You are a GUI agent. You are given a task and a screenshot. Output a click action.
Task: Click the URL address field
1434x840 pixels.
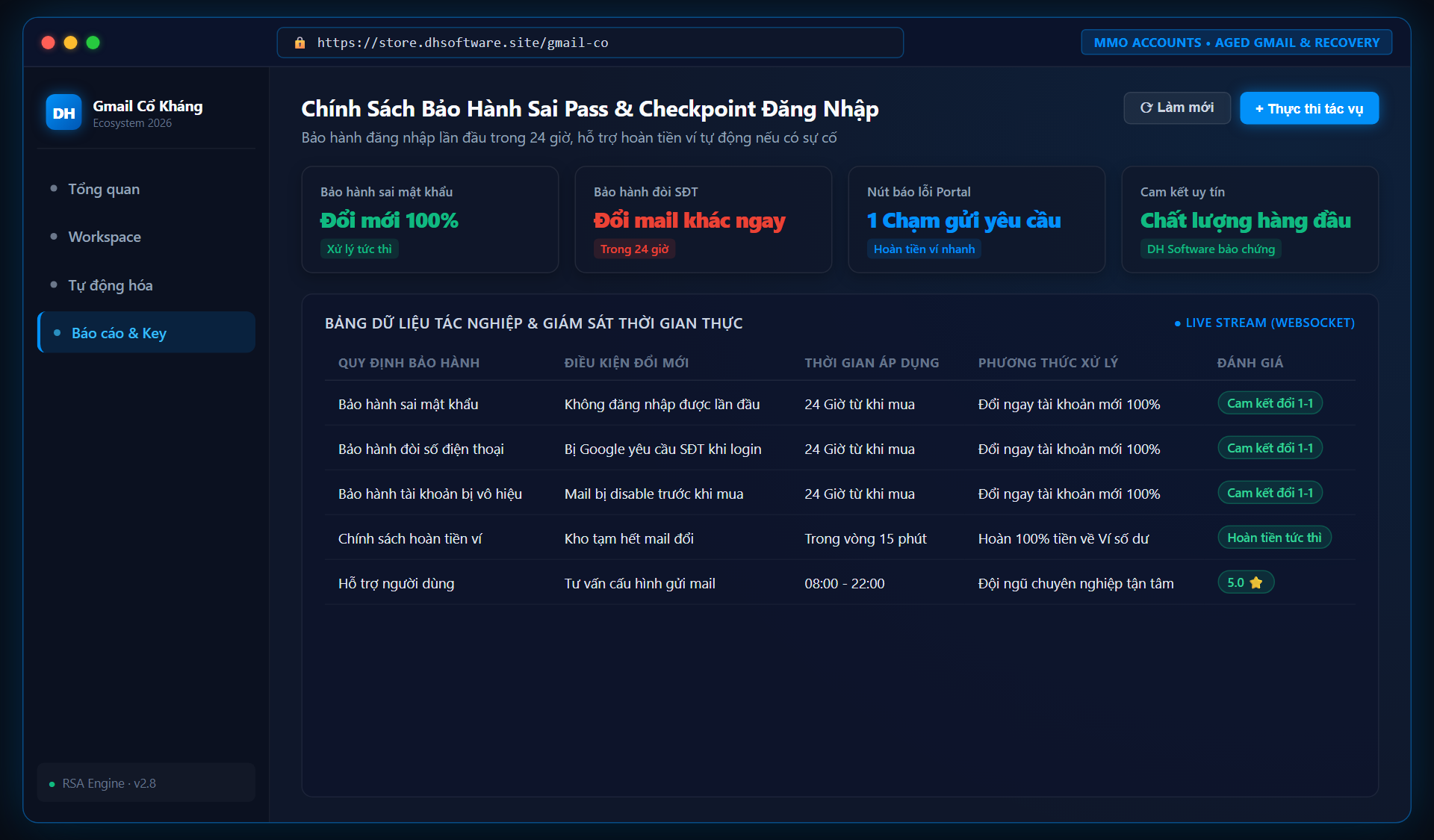click(x=590, y=43)
